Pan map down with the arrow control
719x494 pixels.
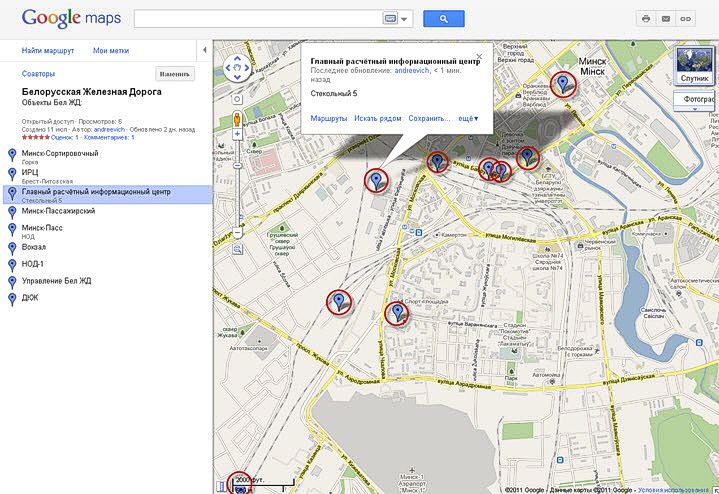click(x=237, y=77)
